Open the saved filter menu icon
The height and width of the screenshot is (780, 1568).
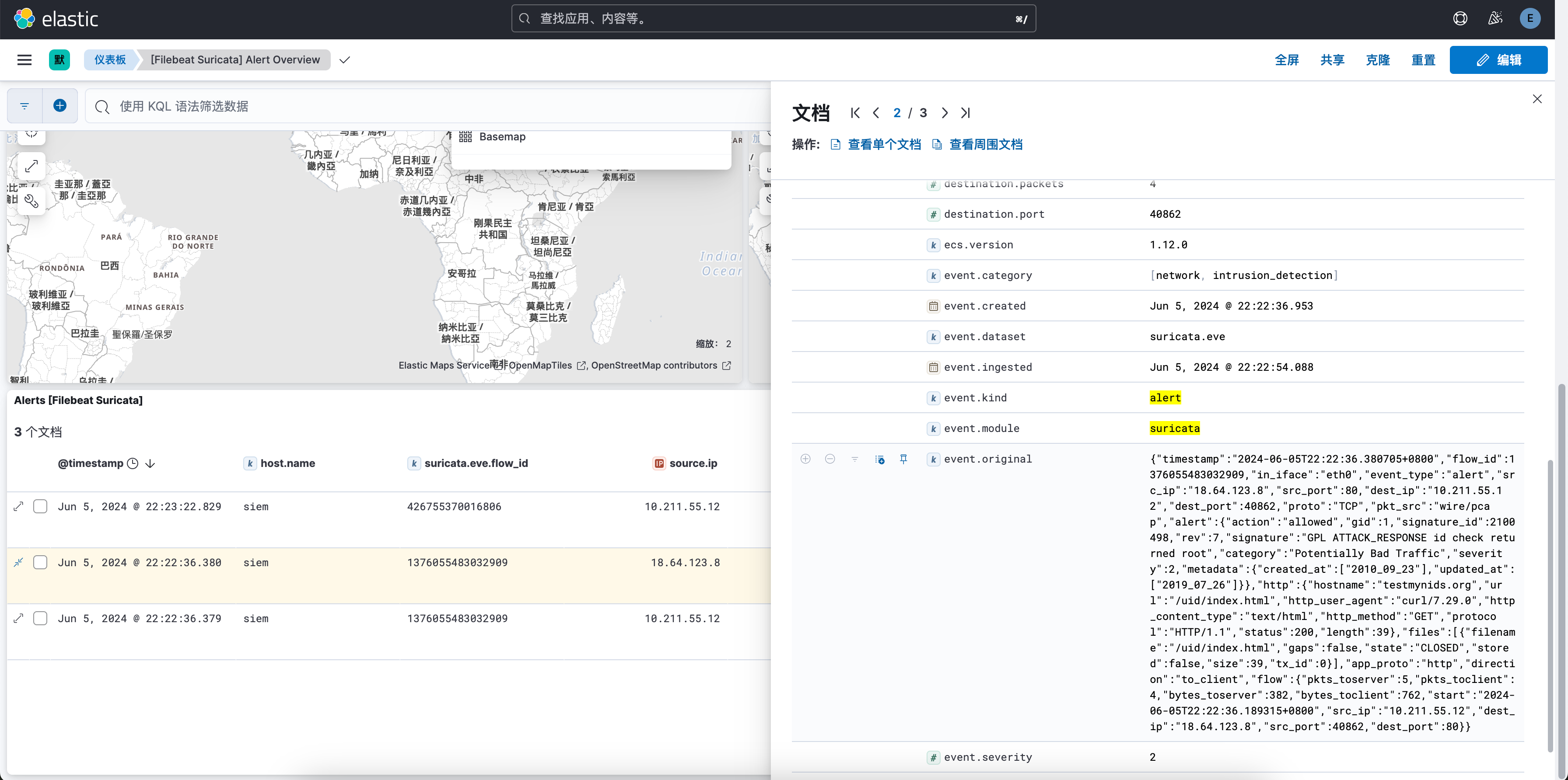(24, 106)
